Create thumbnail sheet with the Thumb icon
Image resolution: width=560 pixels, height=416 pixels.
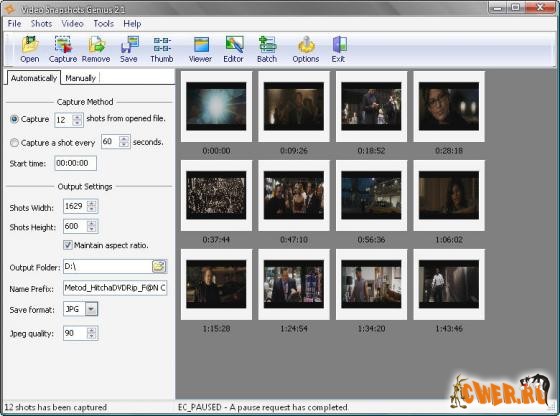(162, 49)
